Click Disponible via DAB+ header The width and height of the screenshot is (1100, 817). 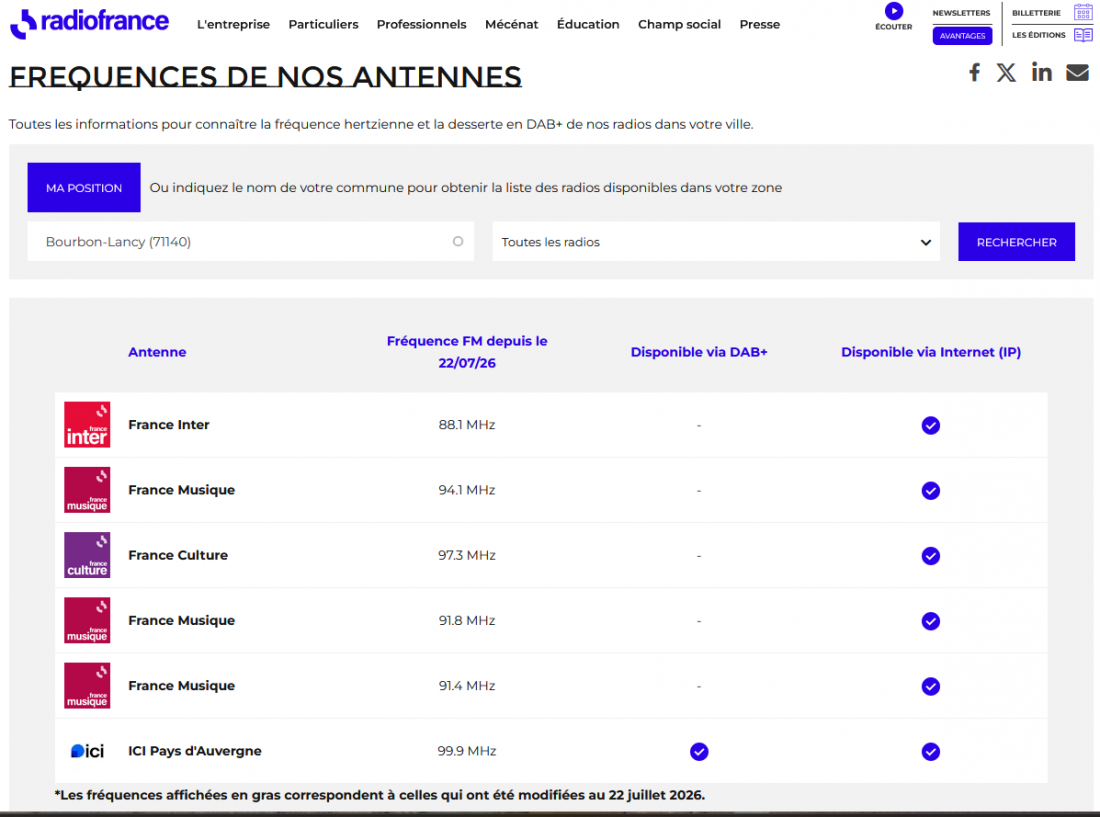pos(699,352)
